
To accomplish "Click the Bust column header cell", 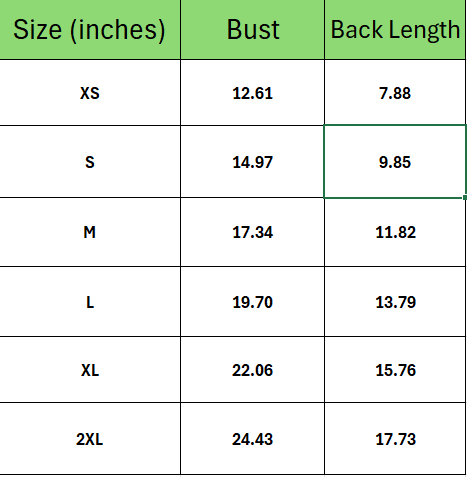I will pos(252,30).
